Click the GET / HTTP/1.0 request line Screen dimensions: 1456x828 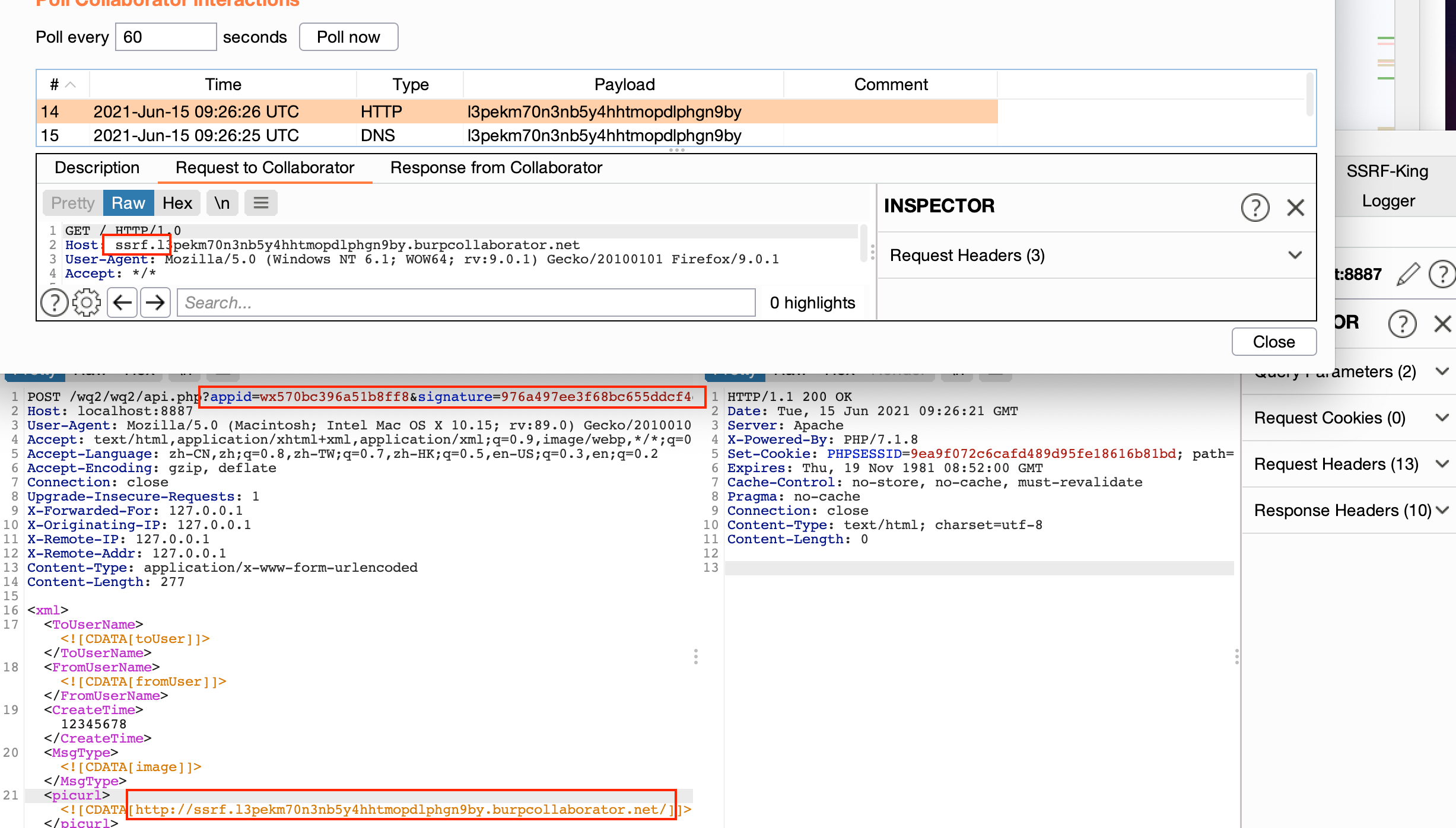pos(123,231)
